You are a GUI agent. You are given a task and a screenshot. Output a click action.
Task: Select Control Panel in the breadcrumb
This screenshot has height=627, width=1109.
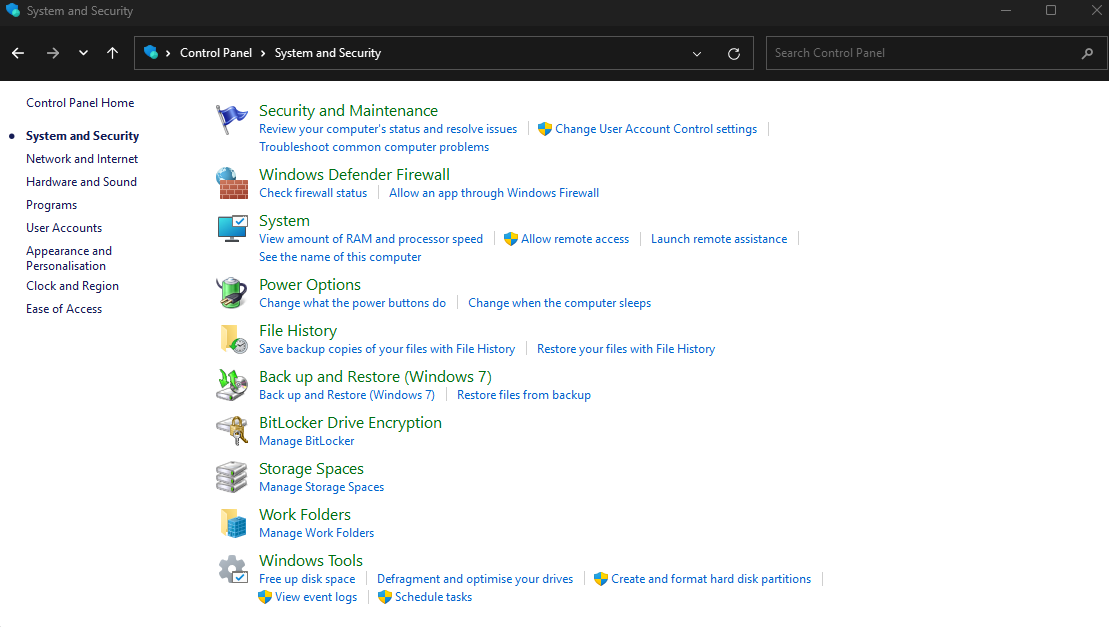(x=216, y=53)
